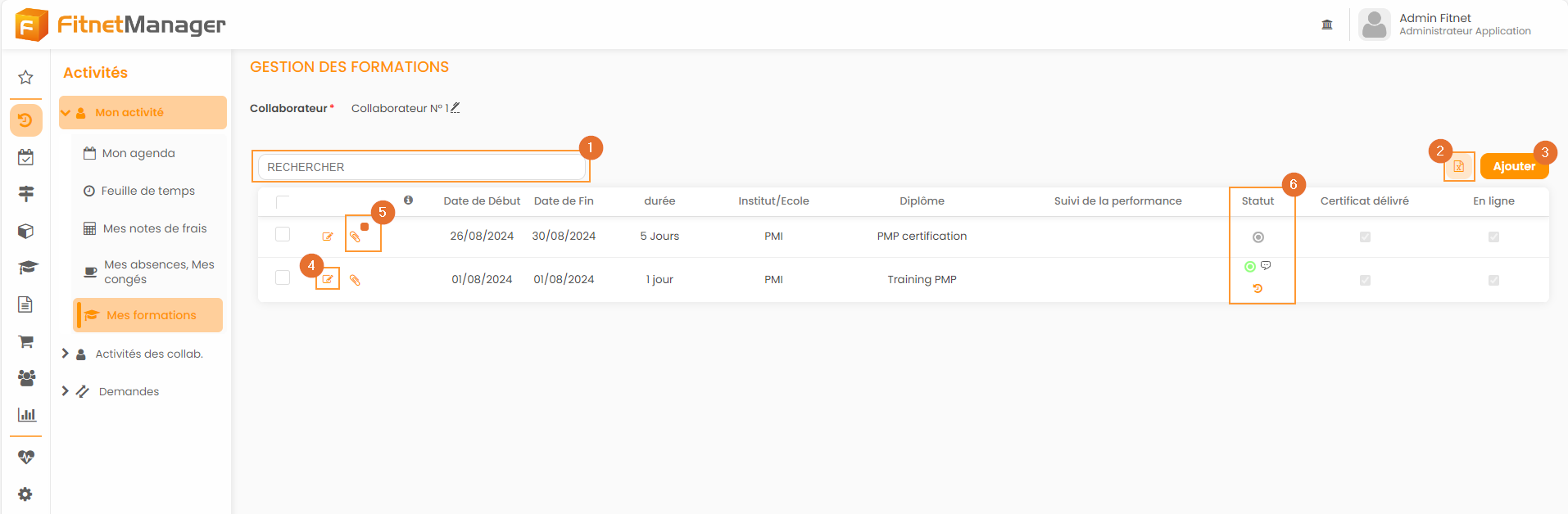Click the favorites star icon in sidebar
1568x514 pixels.
click(25, 78)
